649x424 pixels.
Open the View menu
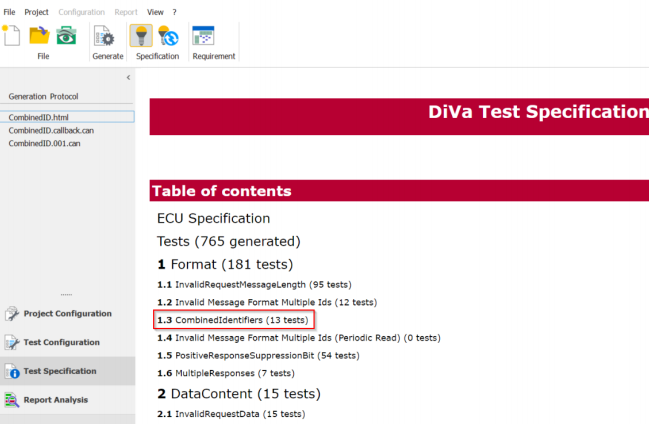click(x=155, y=12)
